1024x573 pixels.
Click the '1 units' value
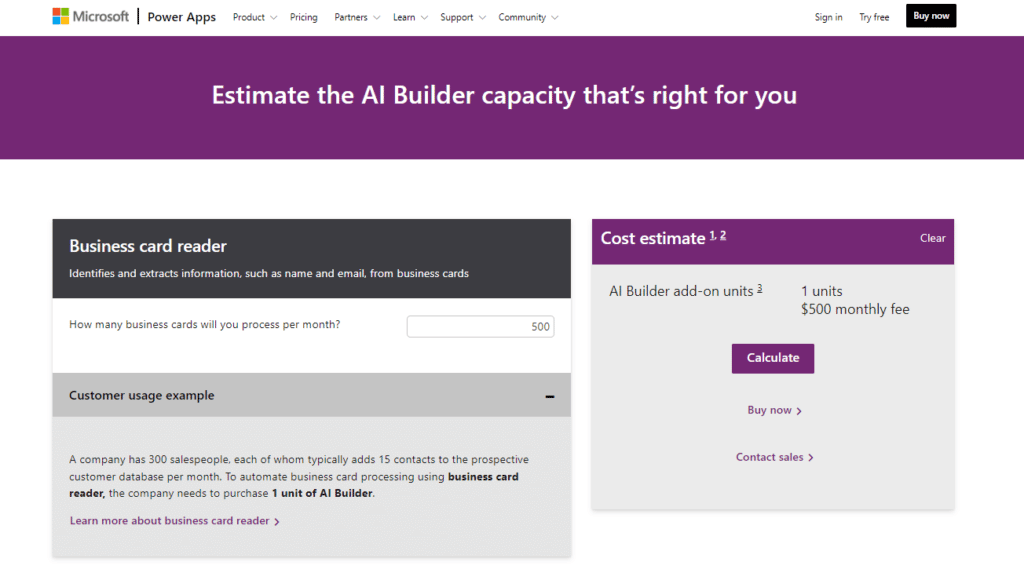(x=822, y=291)
